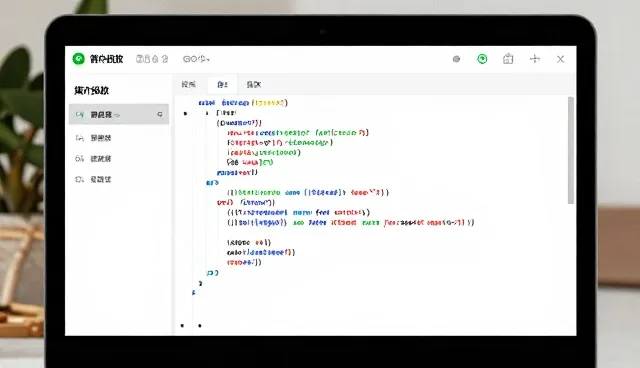Screen dimensions: 640x368
Task: Click the gutter dot beside the second code line
Action: [185, 113]
